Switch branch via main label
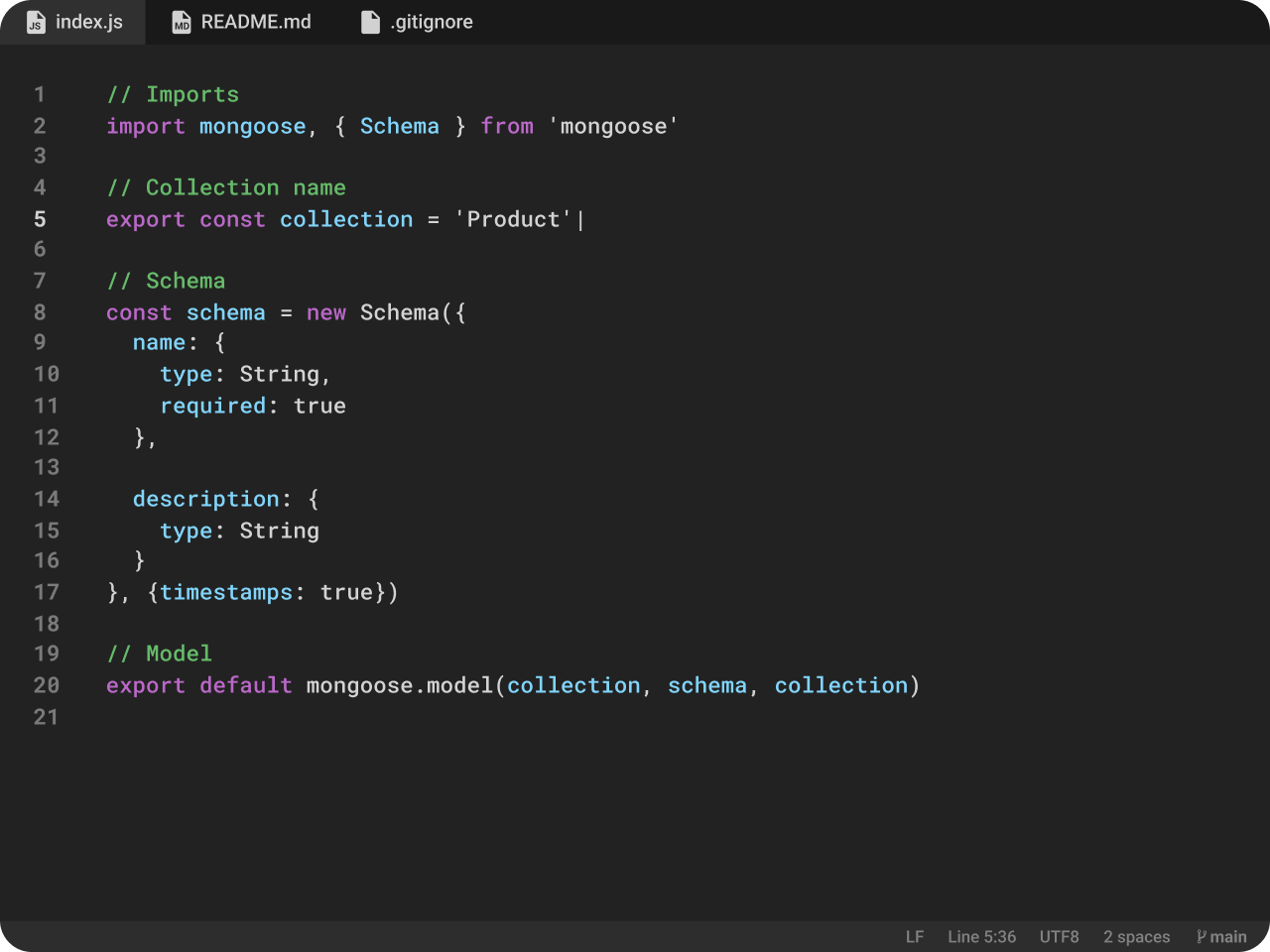Viewport: 1270px width, 952px height. 1227,936
